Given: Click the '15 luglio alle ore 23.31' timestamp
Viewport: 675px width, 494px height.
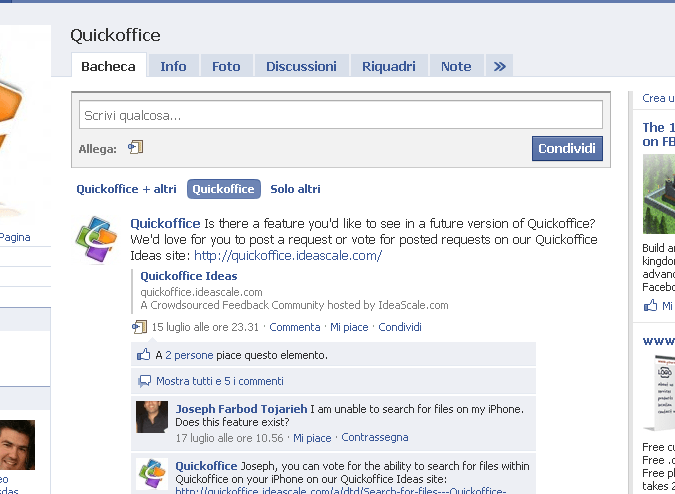Looking at the screenshot, I should (x=205, y=327).
